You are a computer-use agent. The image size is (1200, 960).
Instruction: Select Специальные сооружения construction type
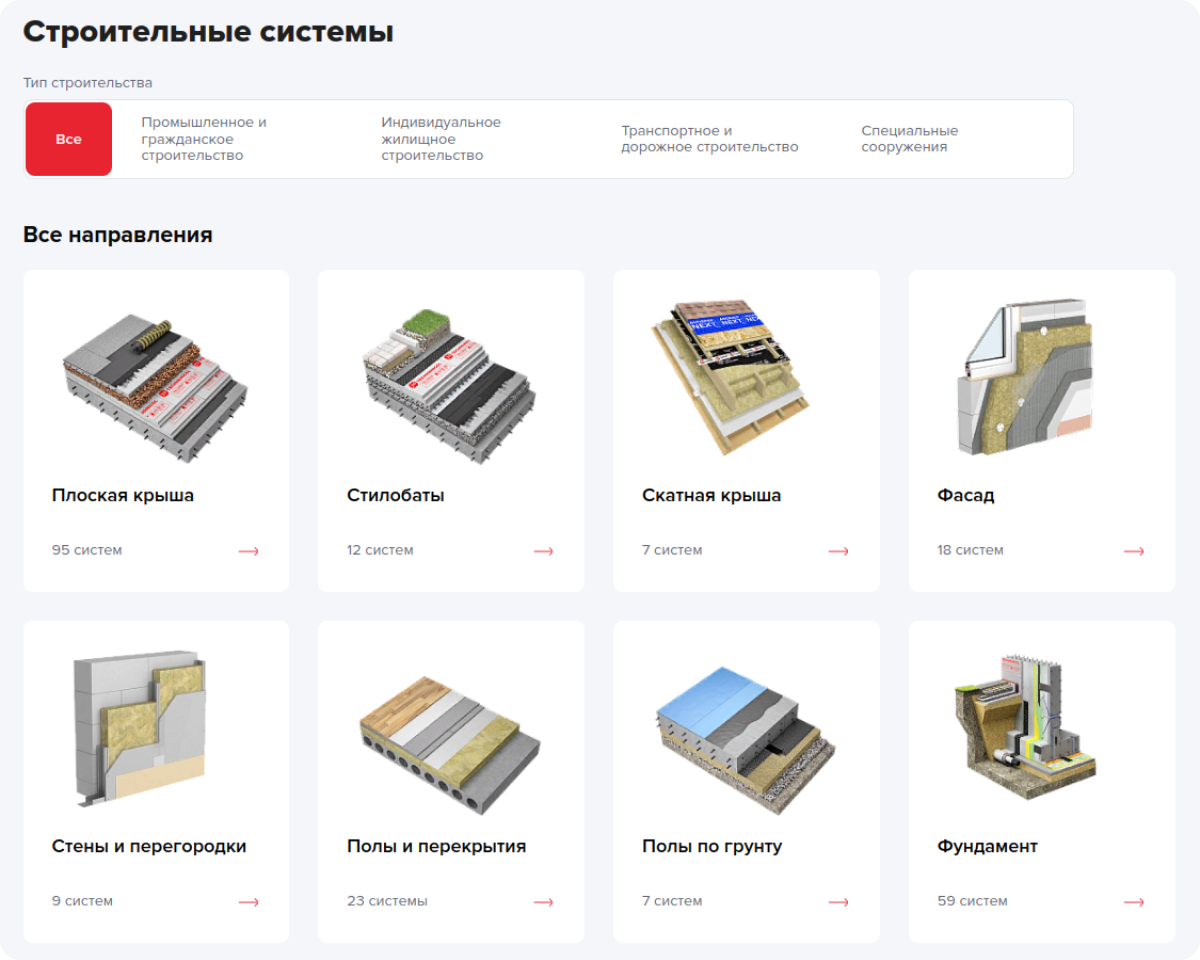pos(909,139)
